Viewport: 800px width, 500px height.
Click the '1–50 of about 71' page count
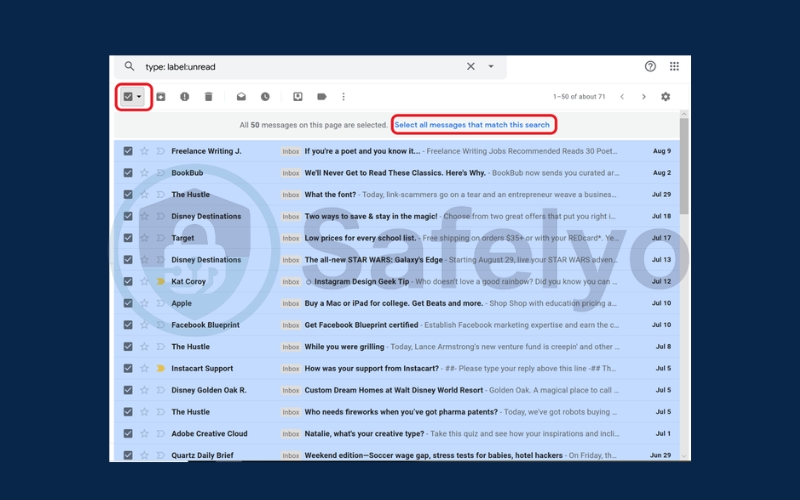579,96
